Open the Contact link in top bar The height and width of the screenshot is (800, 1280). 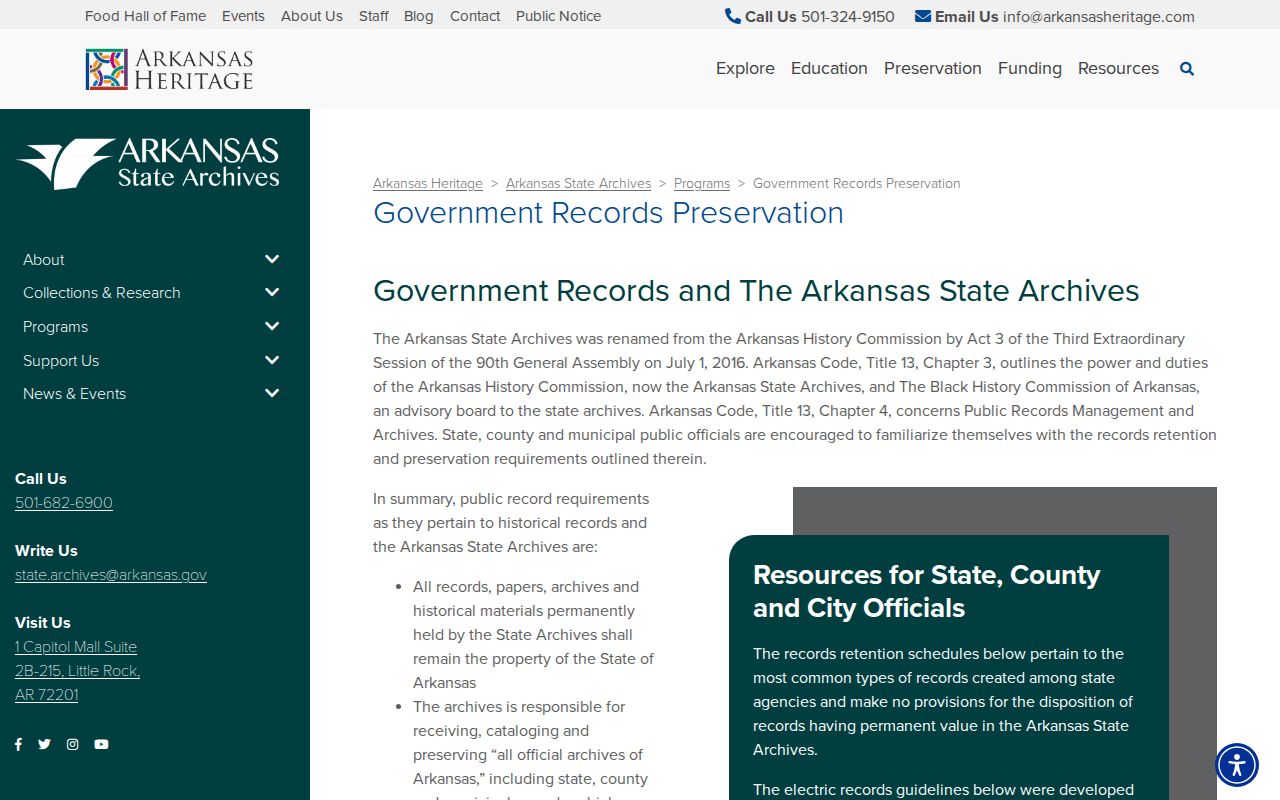pyautogui.click(x=475, y=16)
